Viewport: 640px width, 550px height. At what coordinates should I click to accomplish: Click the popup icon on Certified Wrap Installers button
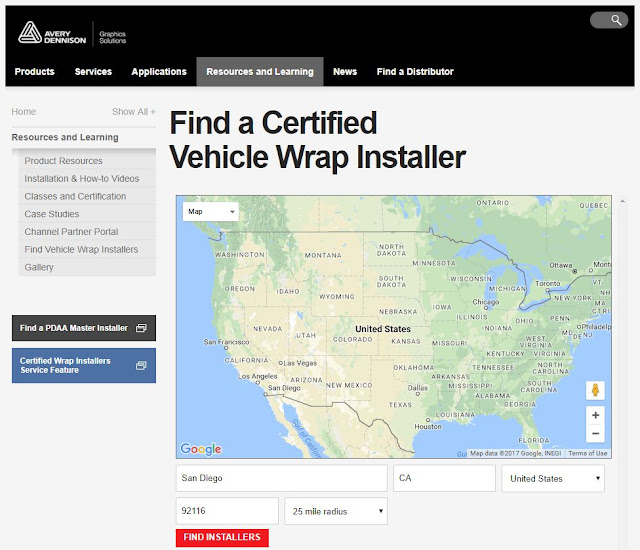141,366
